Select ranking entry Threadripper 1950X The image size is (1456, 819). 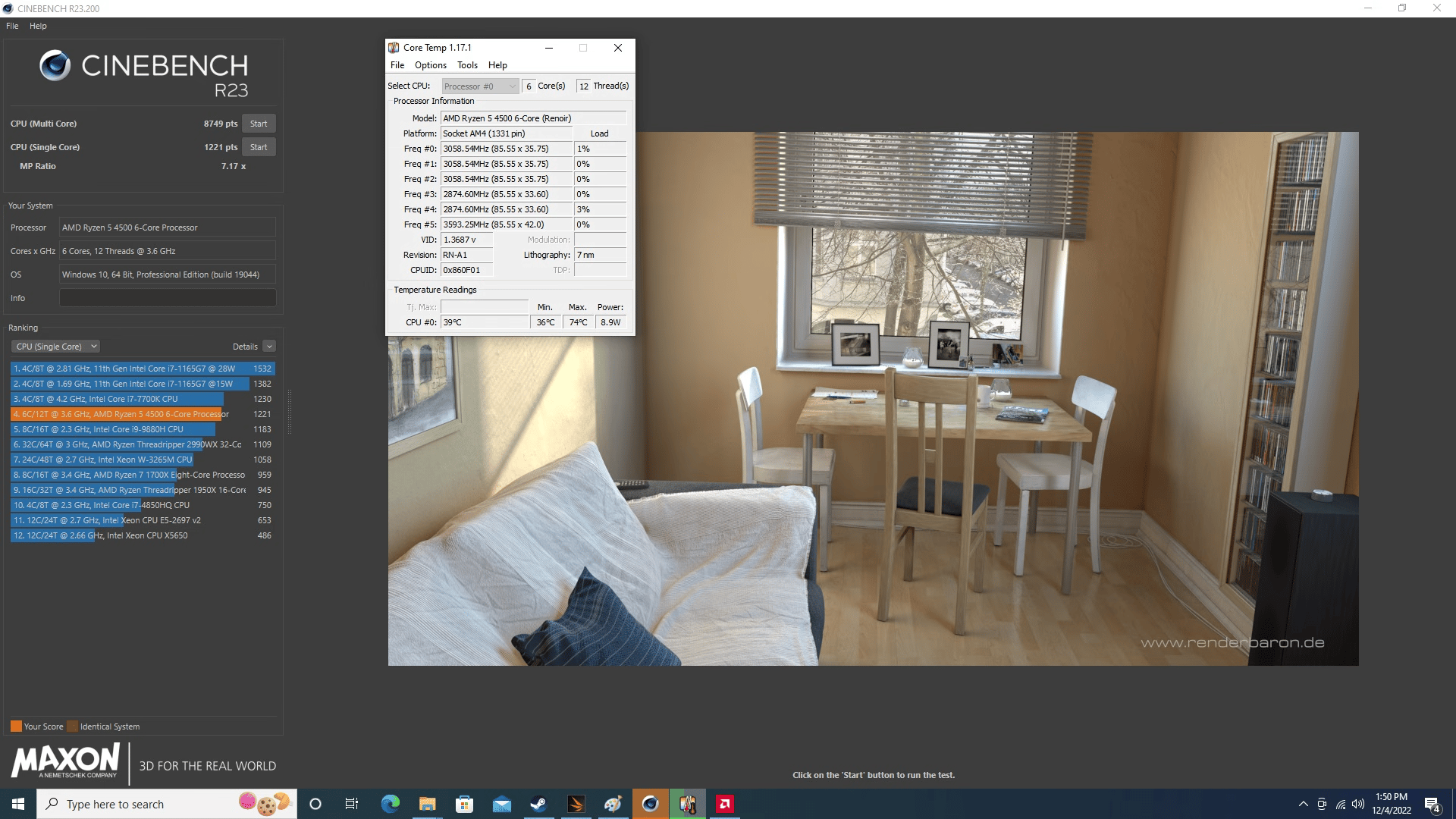pos(142,490)
